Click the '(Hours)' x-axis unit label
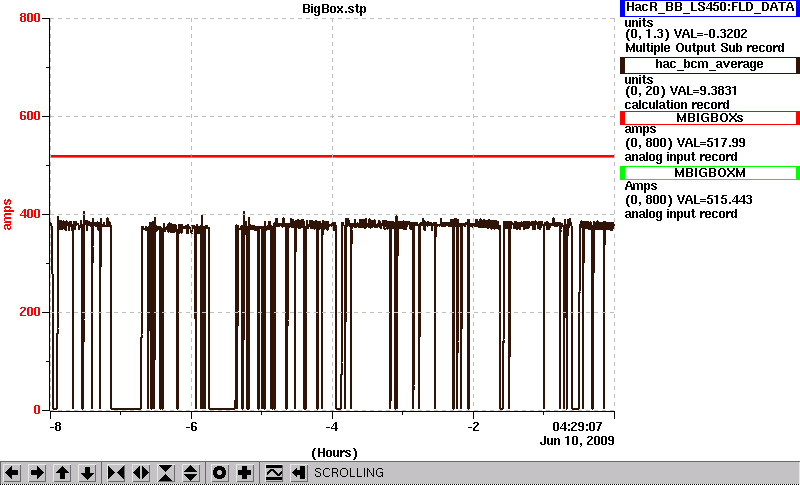The height and width of the screenshot is (485, 800). pyautogui.click(x=334, y=453)
